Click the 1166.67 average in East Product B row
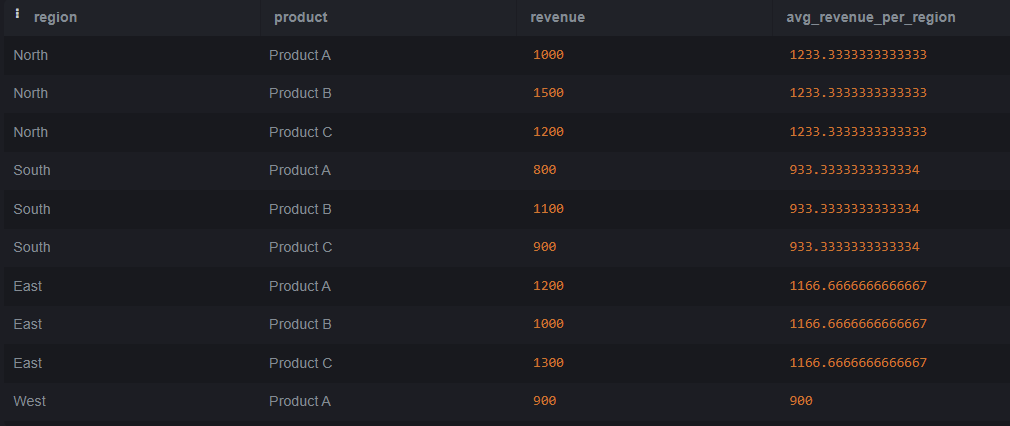This screenshot has width=1010, height=426. 858,324
